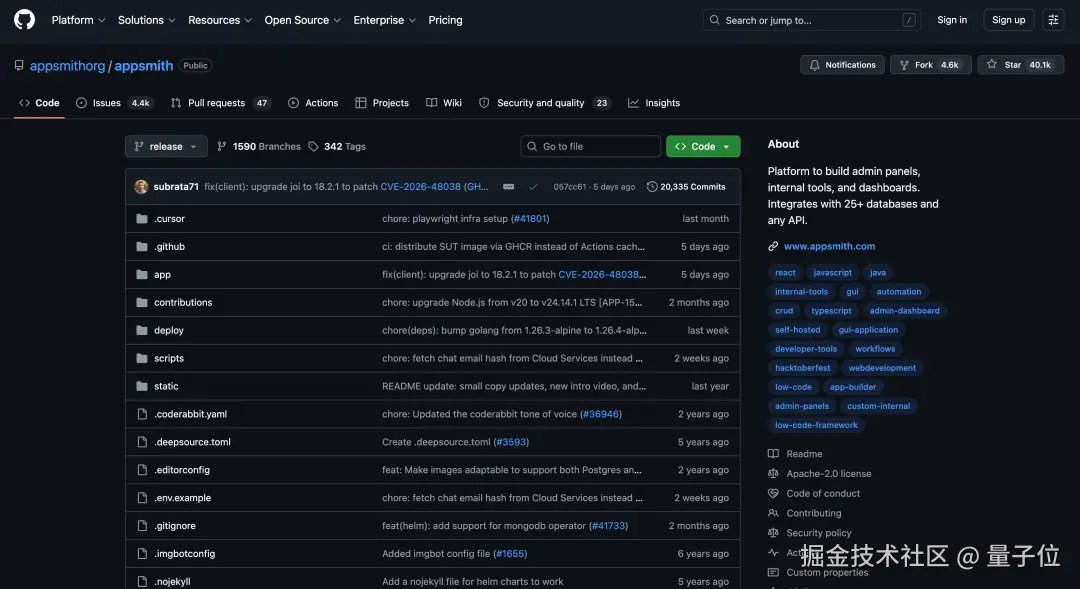Click the Search or jump to field
Viewport: 1080px width, 589px height.
tap(811, 20)
